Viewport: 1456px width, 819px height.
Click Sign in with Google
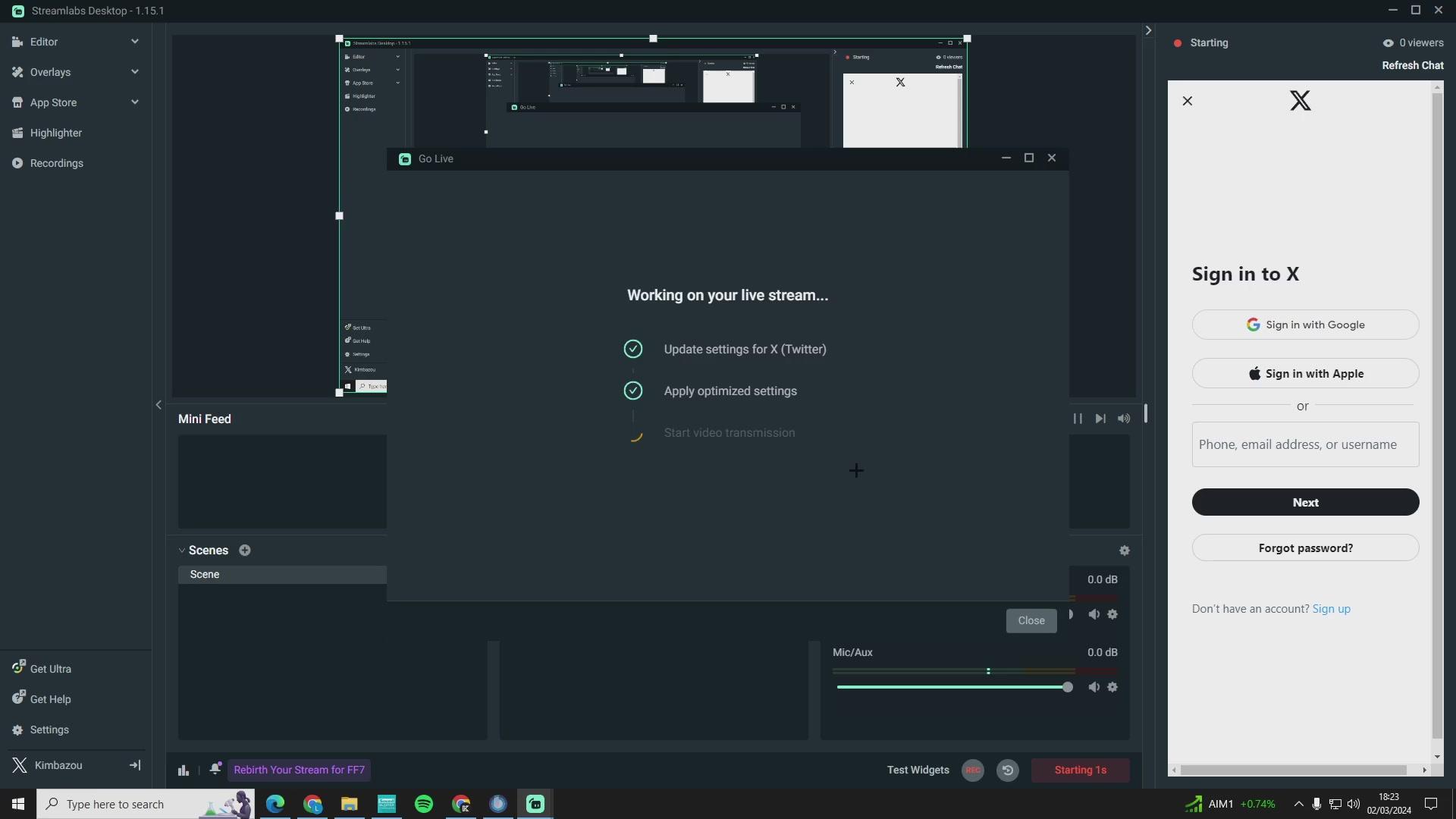coord(1305,325)
